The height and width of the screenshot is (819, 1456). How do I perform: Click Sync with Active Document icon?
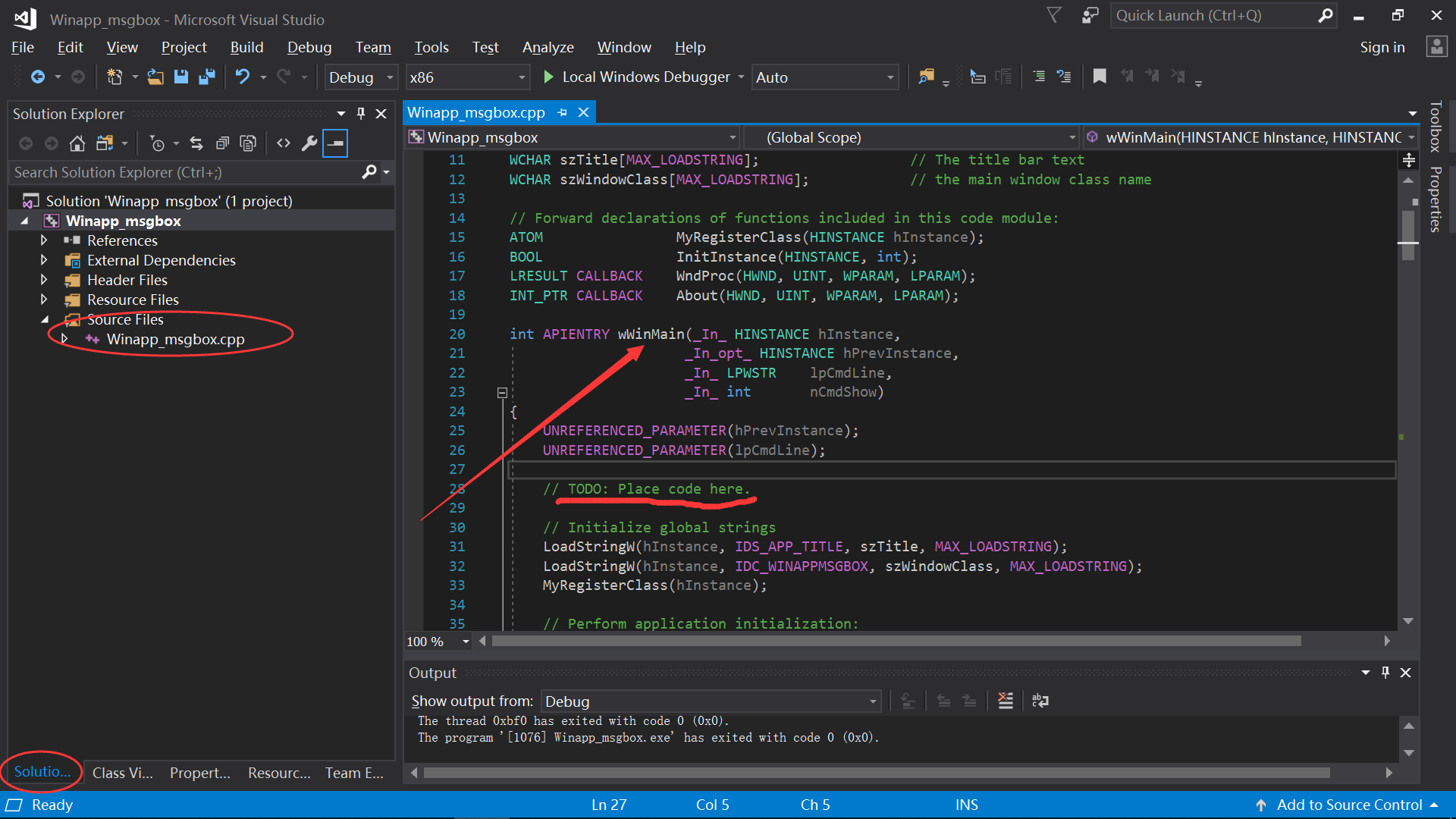196,143
